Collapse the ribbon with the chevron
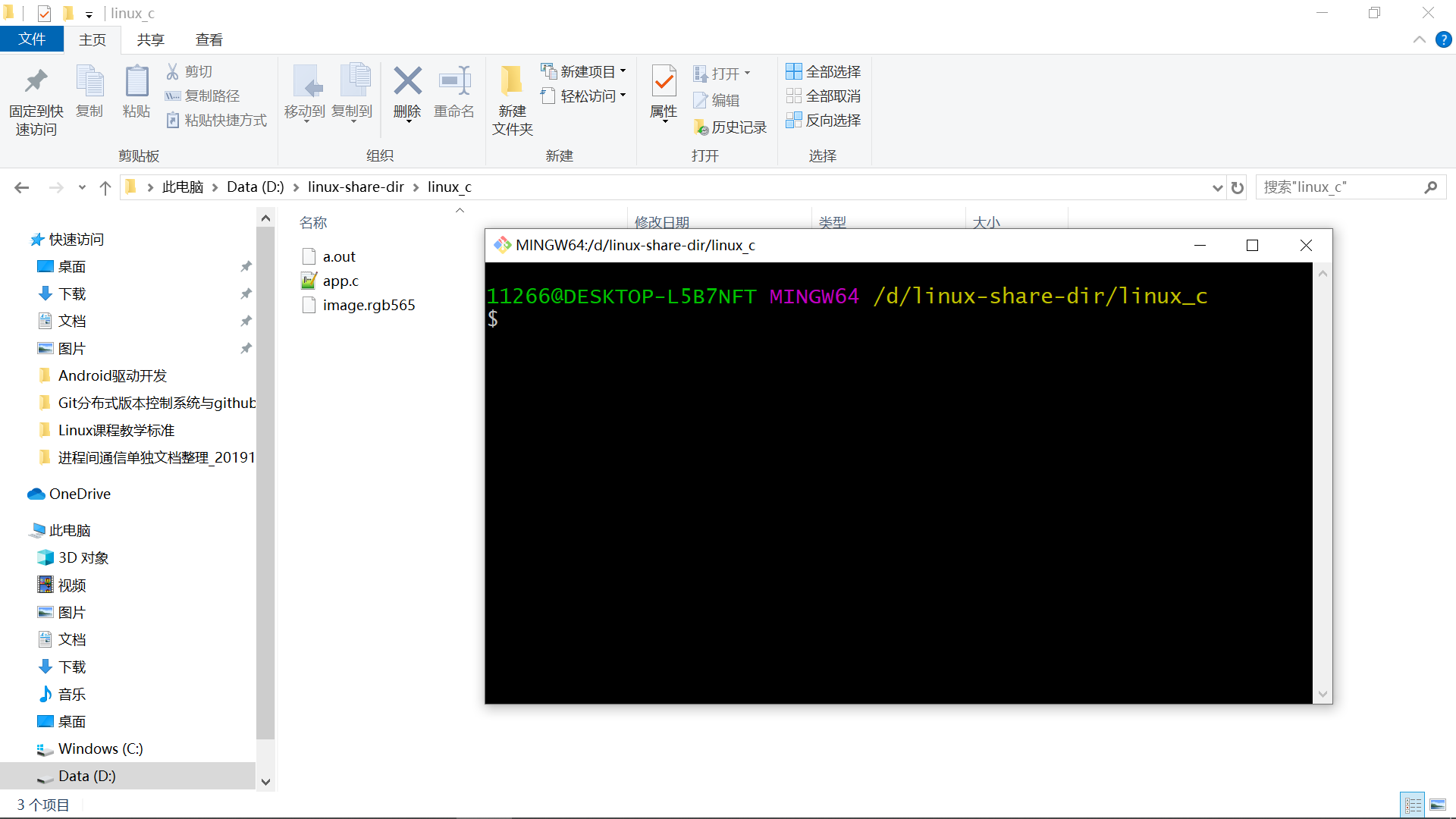 1419,40
